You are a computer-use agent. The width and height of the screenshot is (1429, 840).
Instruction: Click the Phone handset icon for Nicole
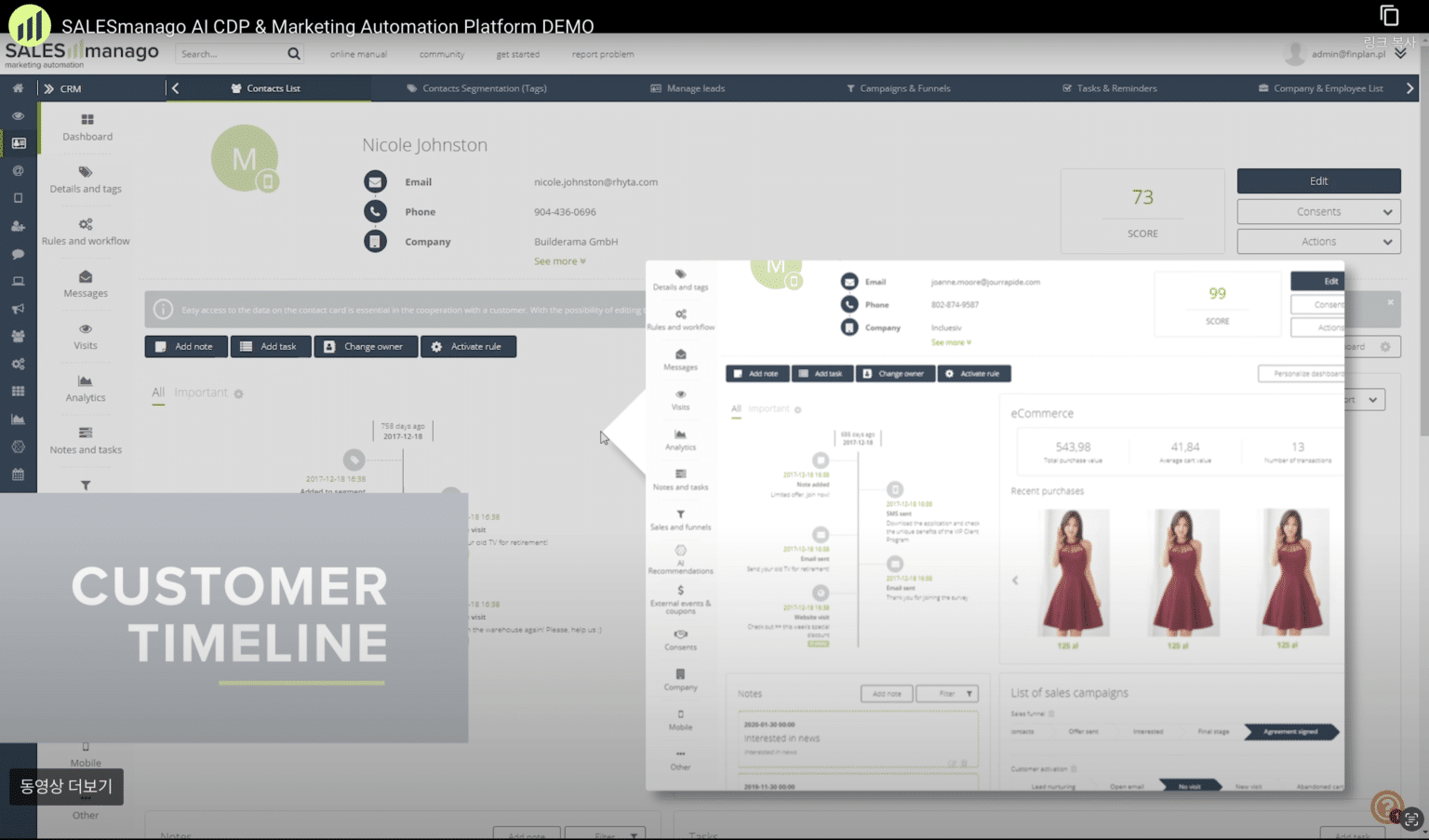(x=375, y=211)
